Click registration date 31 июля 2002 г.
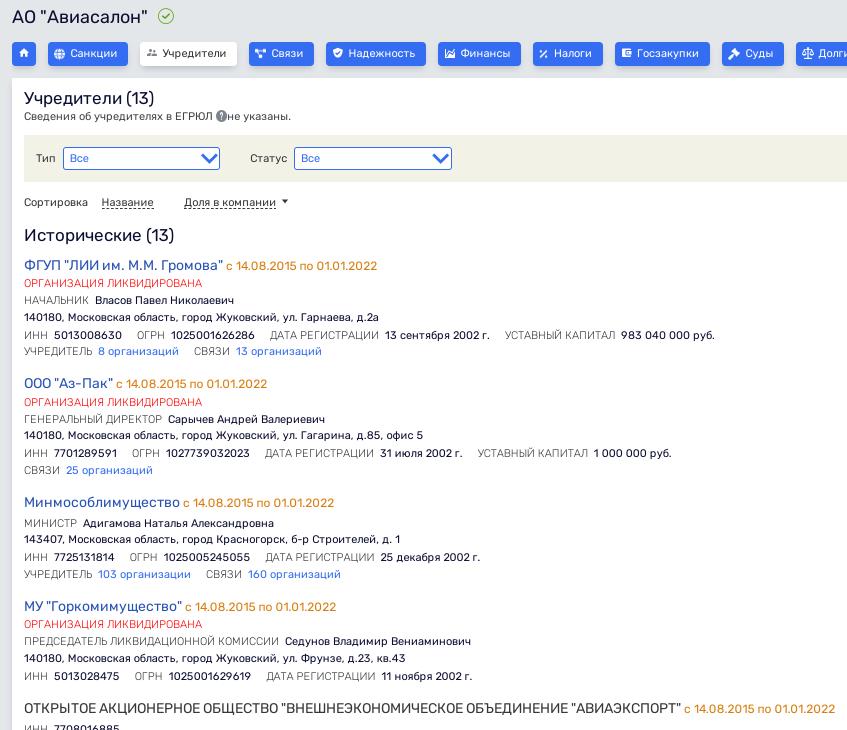 [421, 453]
